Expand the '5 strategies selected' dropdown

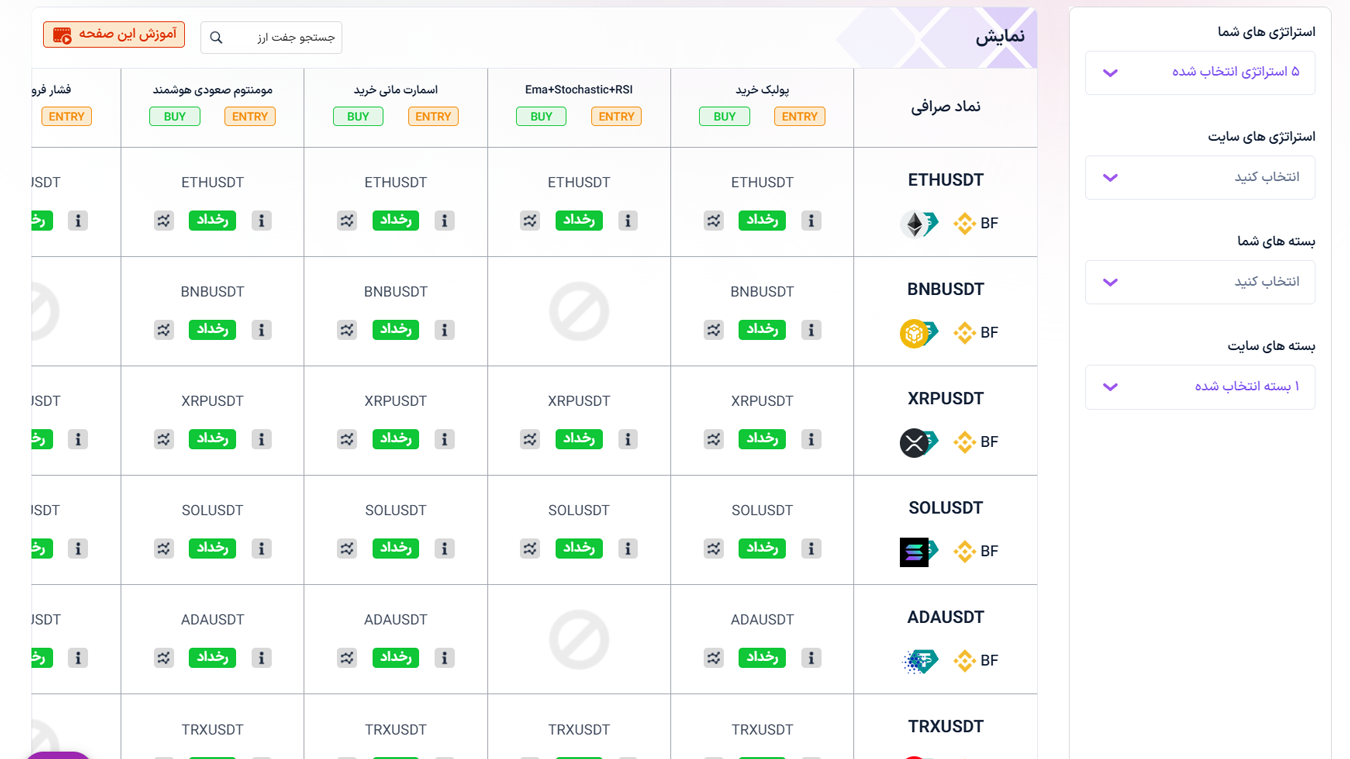coord(1200,73)
